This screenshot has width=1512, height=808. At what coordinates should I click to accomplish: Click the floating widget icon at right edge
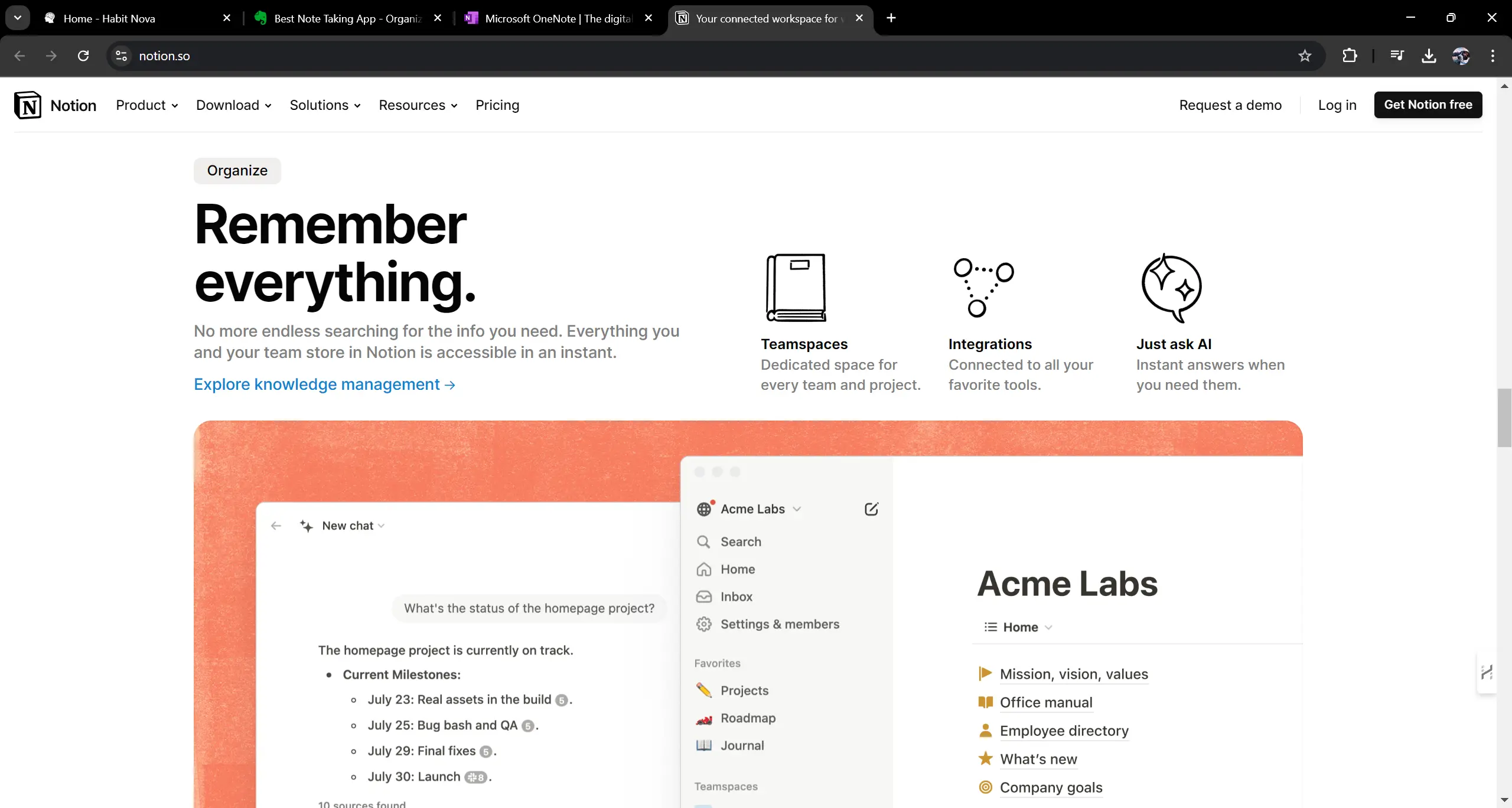[x=1487, y=672]
